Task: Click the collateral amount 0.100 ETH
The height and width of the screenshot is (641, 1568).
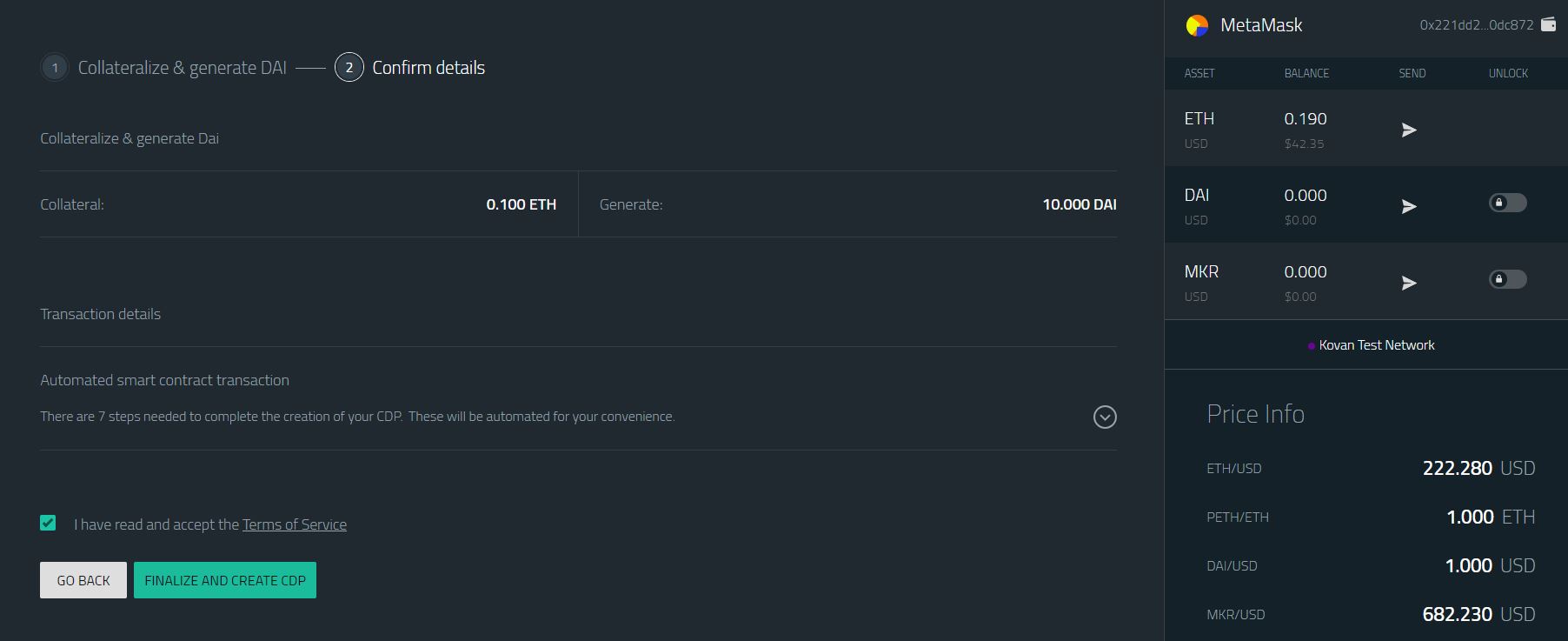Action: coord(522,204)
